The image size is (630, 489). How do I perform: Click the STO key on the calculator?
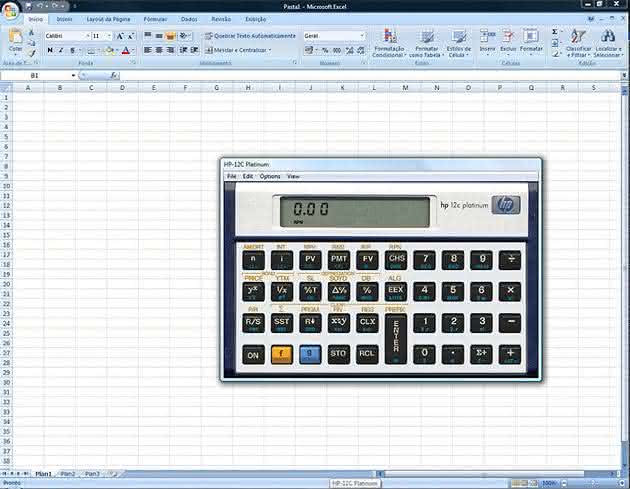(x=338, y=354)
